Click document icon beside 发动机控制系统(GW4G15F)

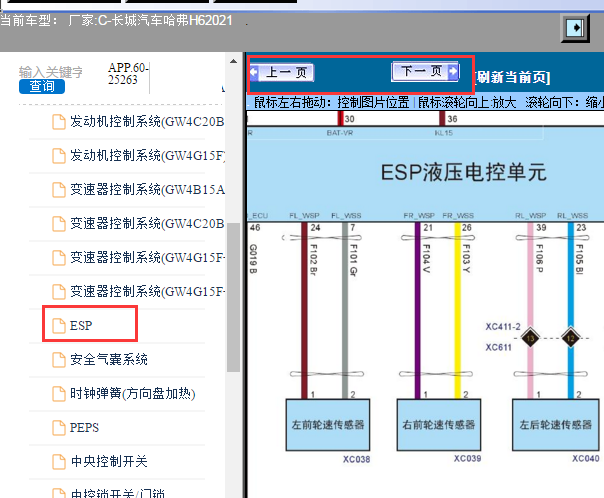pos(59,156)
